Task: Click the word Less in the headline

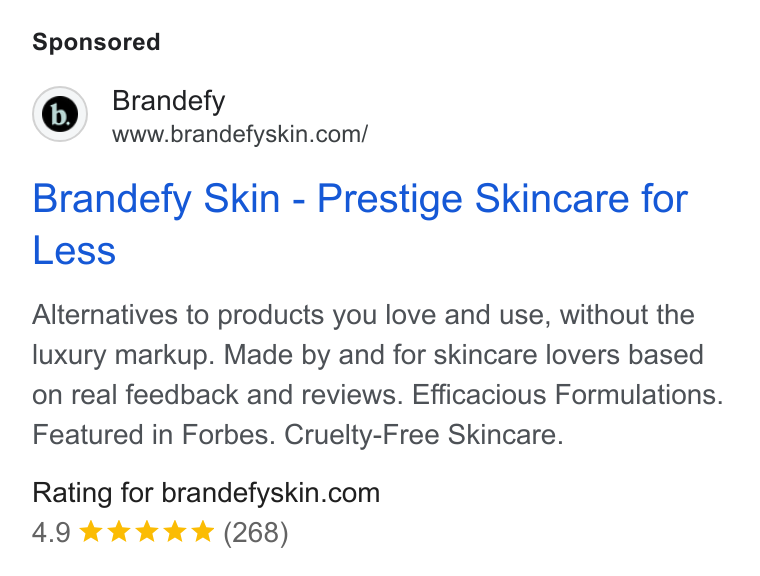Action: tap(74, 251)
